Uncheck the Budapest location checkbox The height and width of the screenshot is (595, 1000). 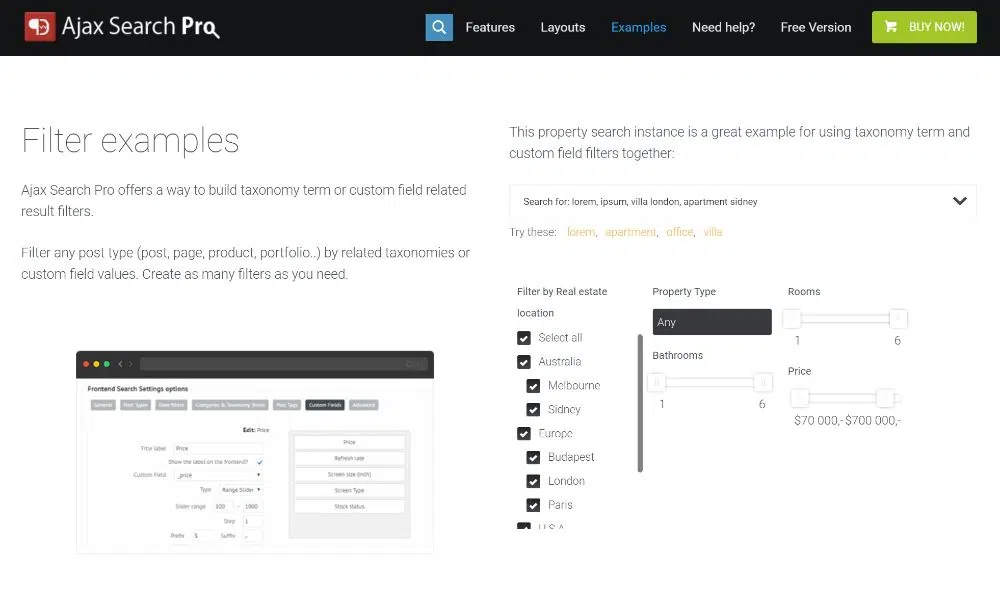click(532, 457)
